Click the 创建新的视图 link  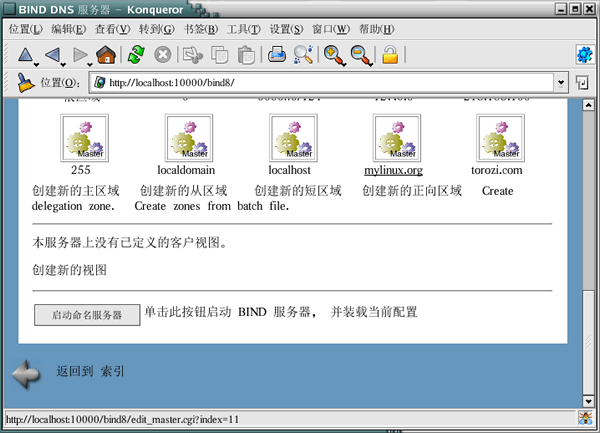(x=69, y=270)
